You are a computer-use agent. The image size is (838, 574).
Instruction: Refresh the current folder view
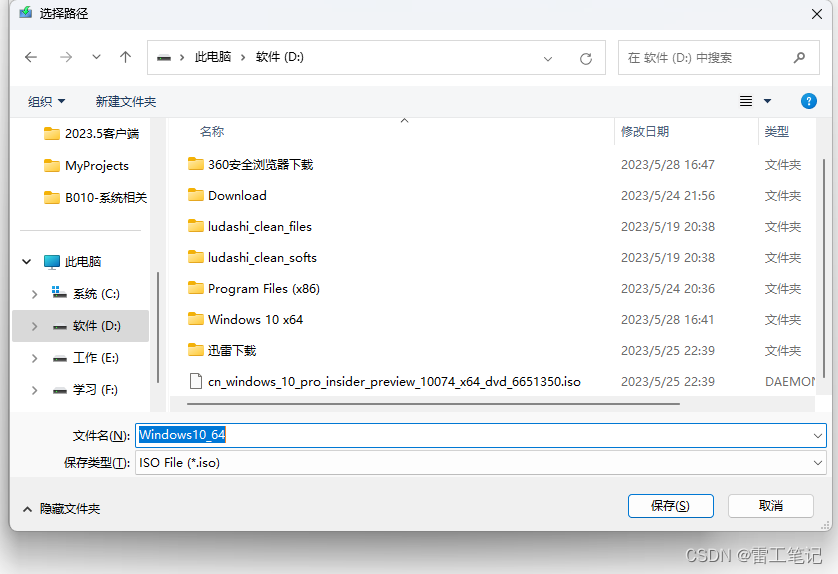586,58
